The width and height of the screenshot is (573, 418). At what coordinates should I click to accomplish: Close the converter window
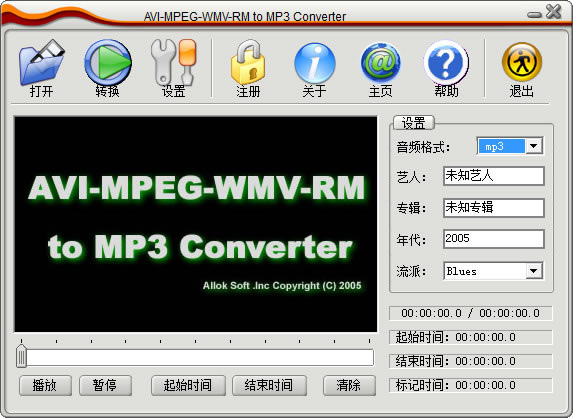tap(553, 12)
